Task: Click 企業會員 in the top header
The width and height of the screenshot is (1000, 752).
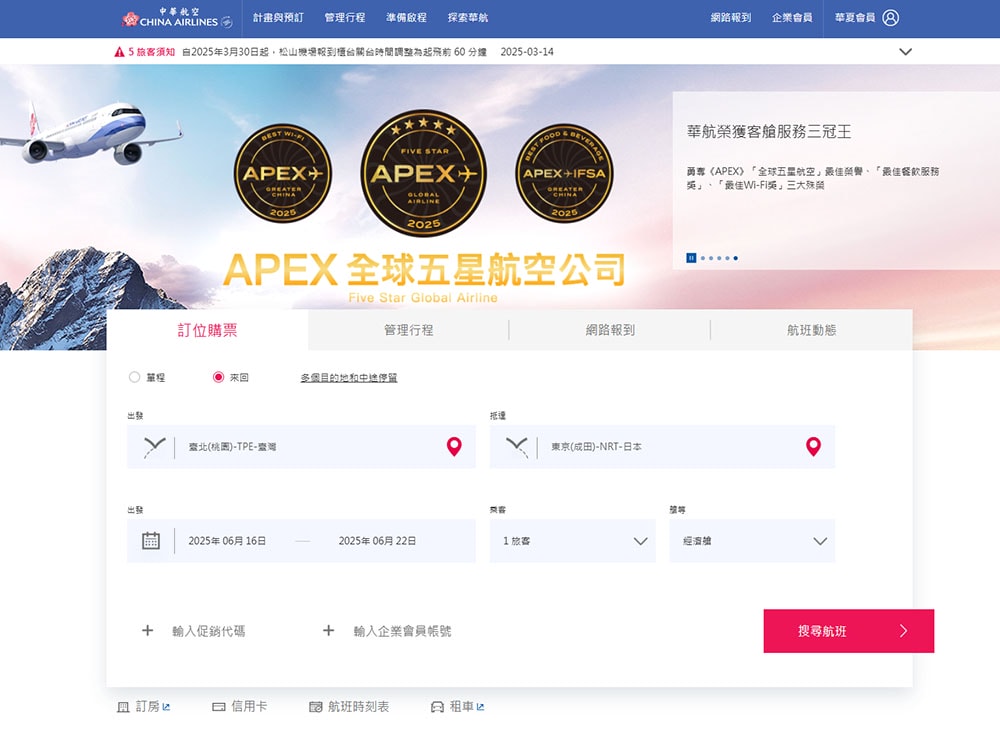Action: [792, 18]
